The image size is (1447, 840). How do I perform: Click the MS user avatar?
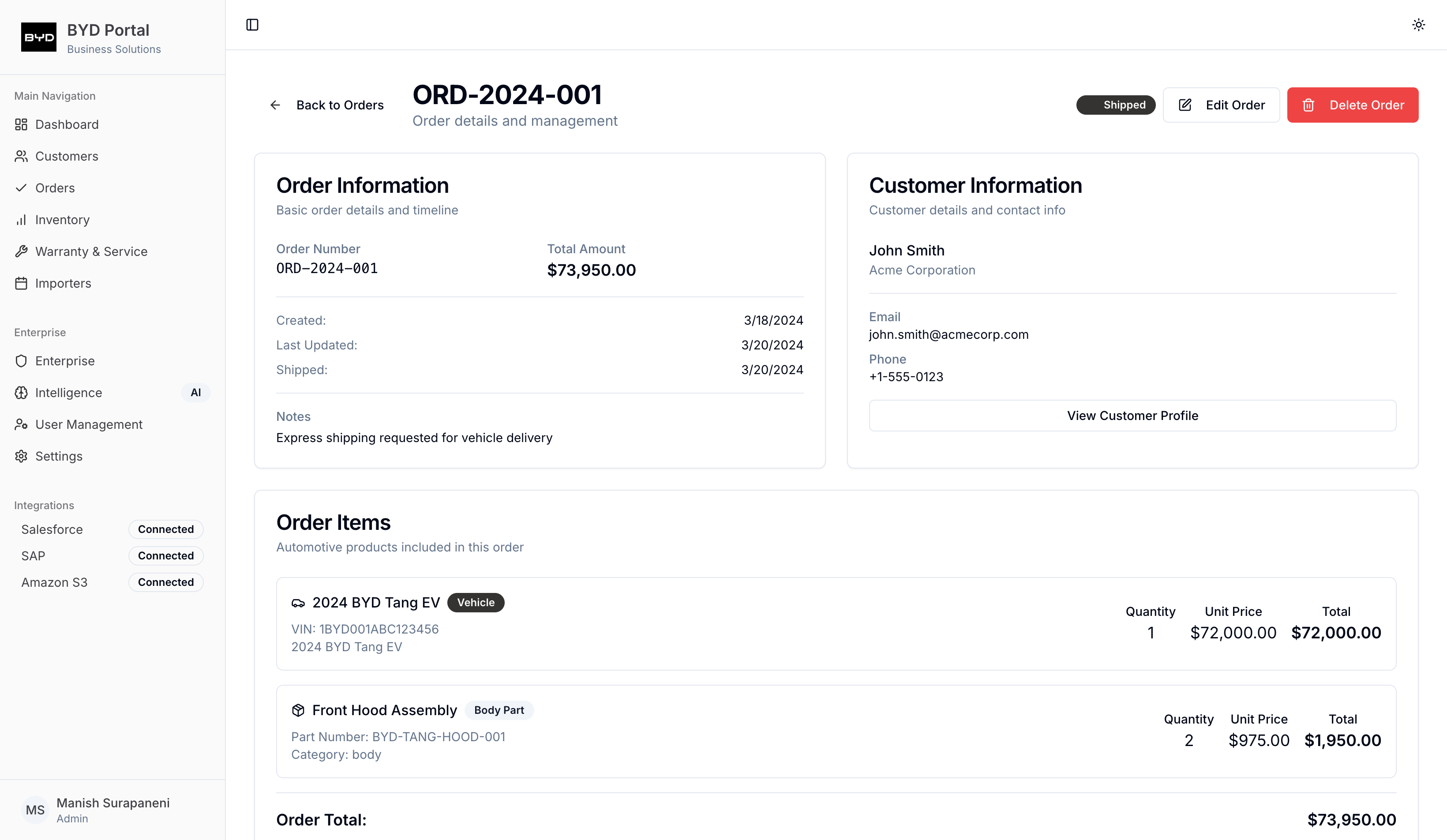35,810
